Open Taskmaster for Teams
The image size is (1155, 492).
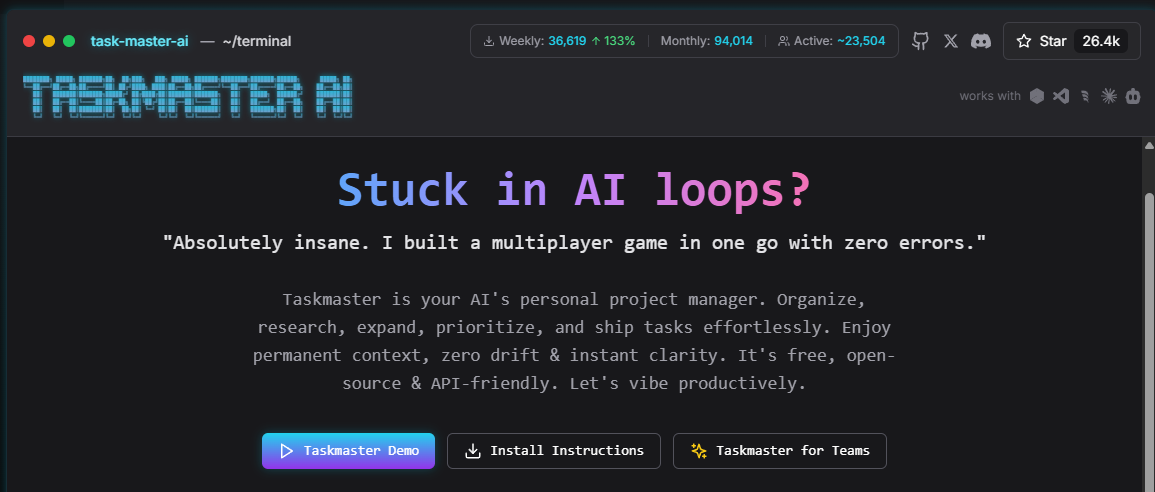pyautogui.click(x=779, y=451)
